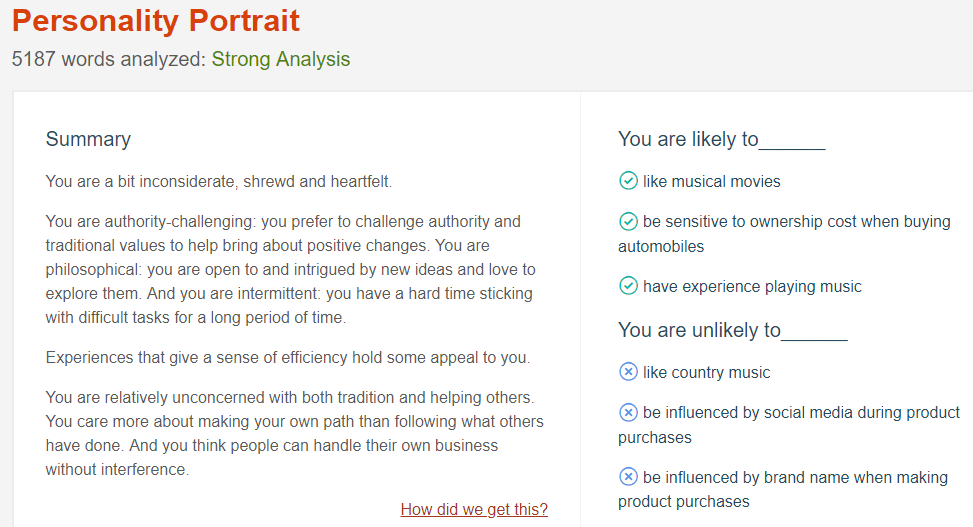Click the authority-challenging paragraph

click(x=290, y=269)
